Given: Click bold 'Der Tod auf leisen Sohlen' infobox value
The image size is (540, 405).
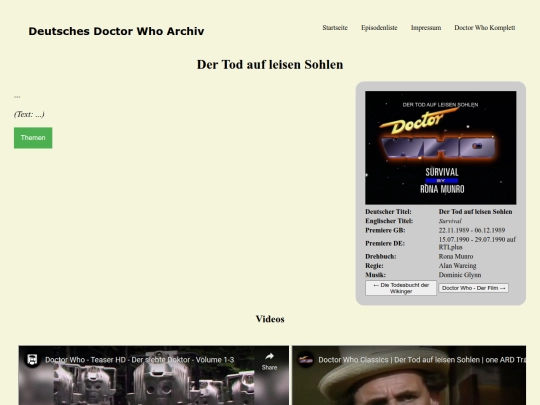Looking at the screenshot, I should click(475, 211).
